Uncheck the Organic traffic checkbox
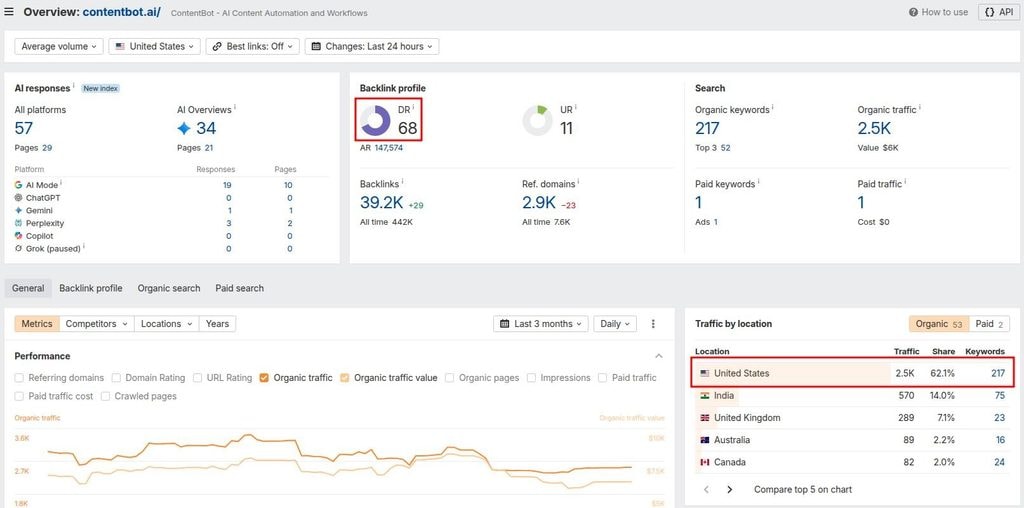The image size is (1024, 508). pos(264,377)
